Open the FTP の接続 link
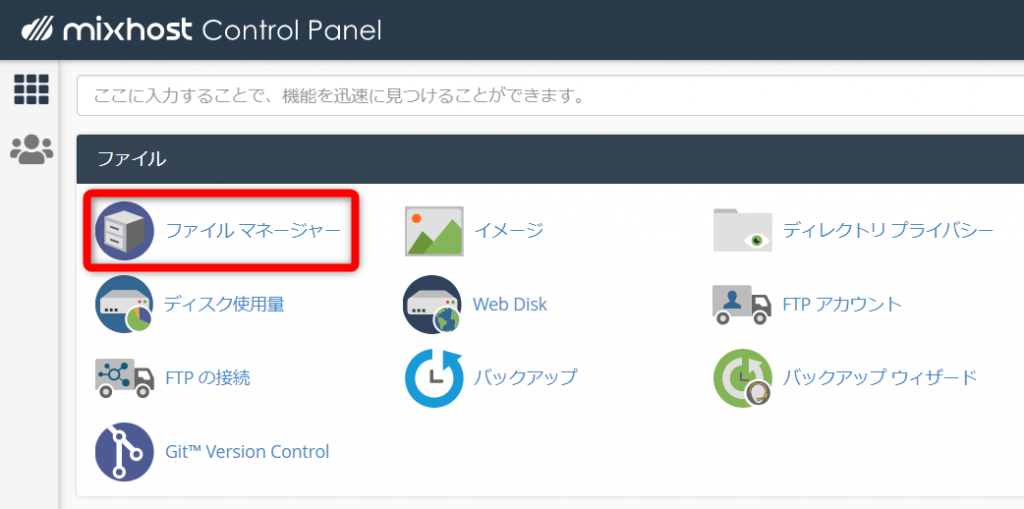1024x509 pixels. click(x=208, y=378)
